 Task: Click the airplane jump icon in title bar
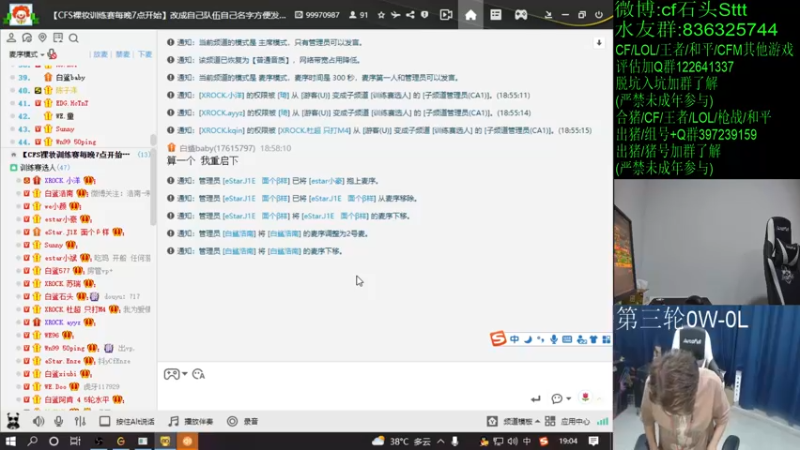tap(395, 15)
